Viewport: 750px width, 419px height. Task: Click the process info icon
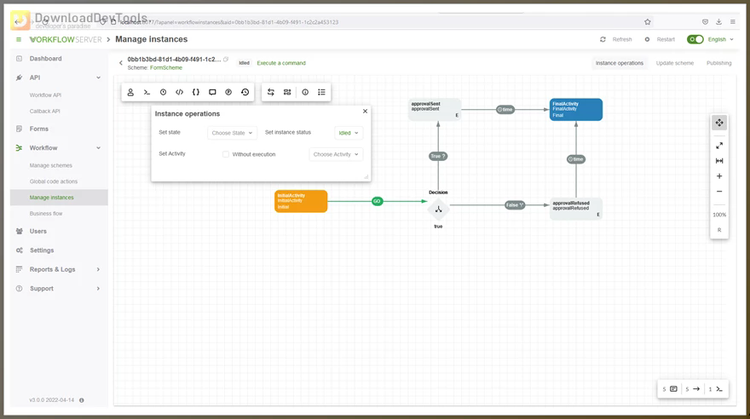305,92
